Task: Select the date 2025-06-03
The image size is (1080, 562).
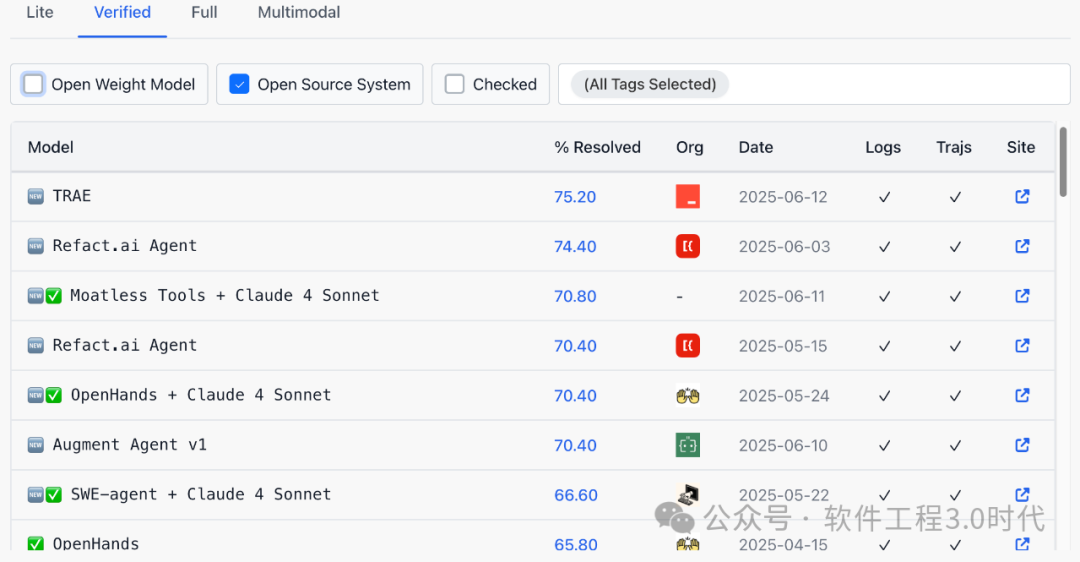Action: pos(785,247)
